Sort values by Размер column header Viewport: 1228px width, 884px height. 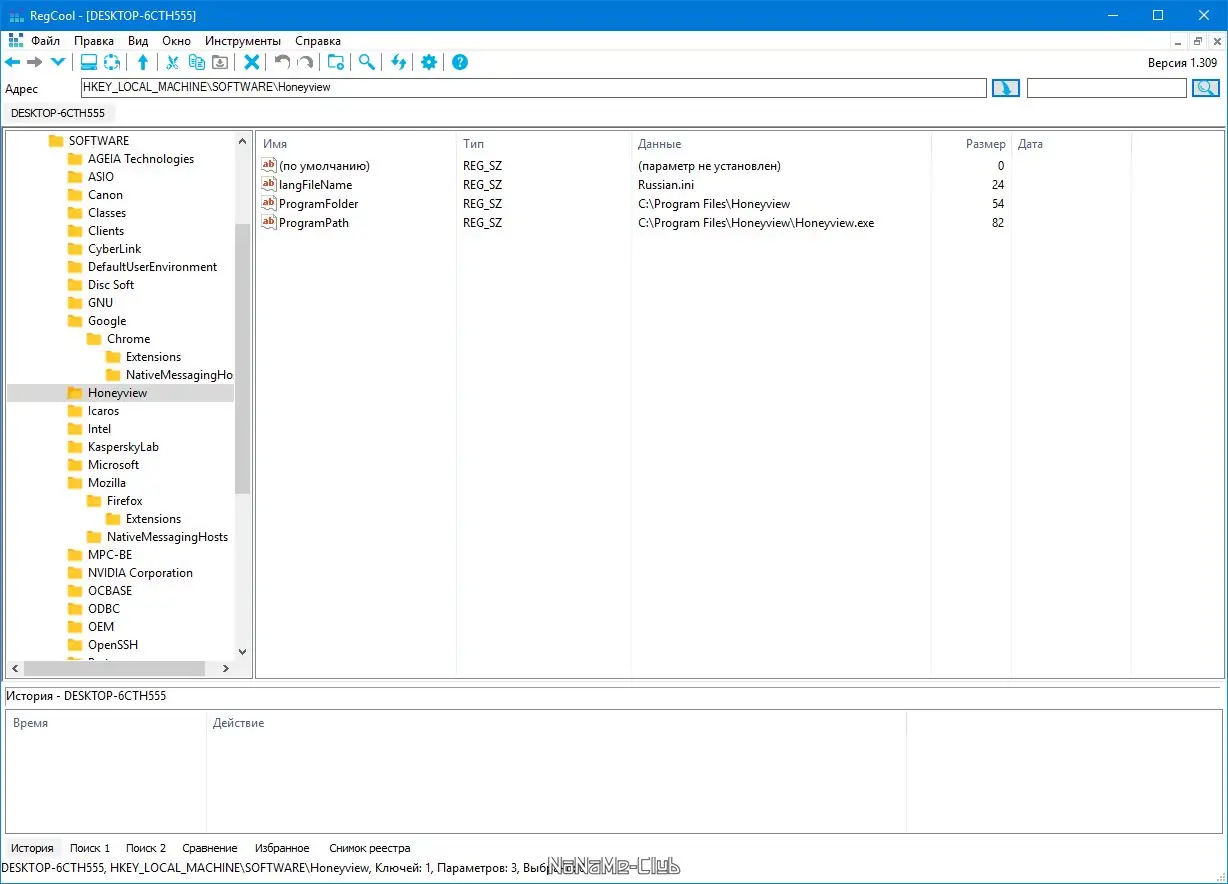coord(971,144)
